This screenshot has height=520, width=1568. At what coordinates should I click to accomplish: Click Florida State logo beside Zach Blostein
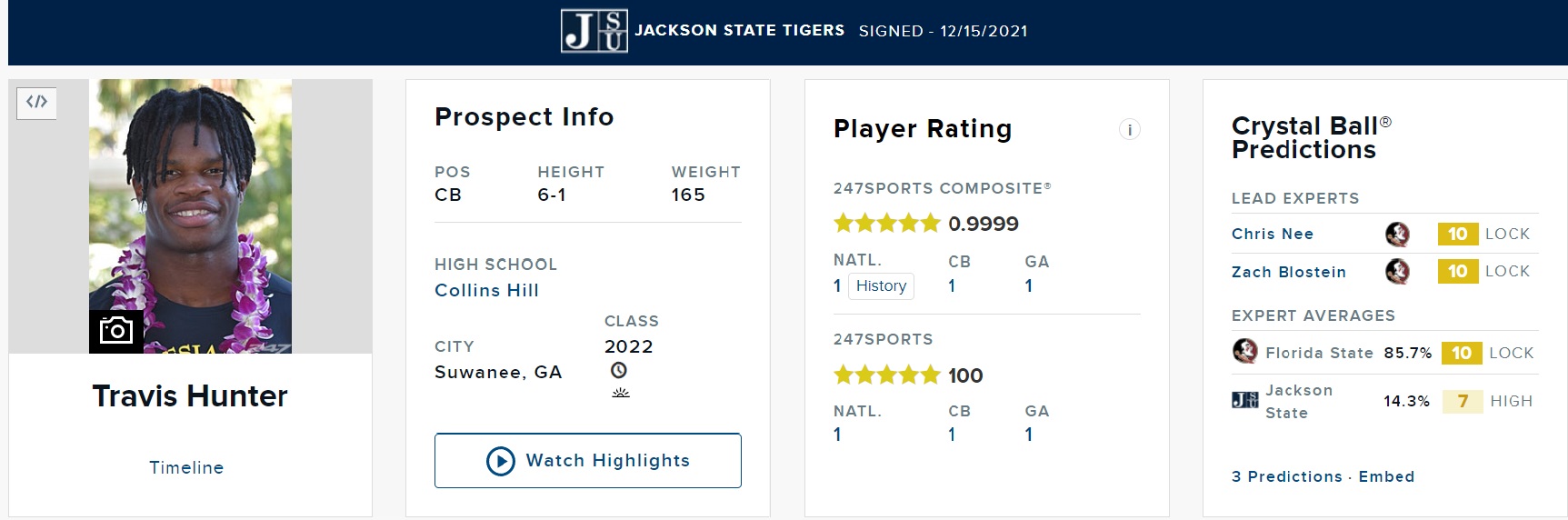tap(1397, 271)
